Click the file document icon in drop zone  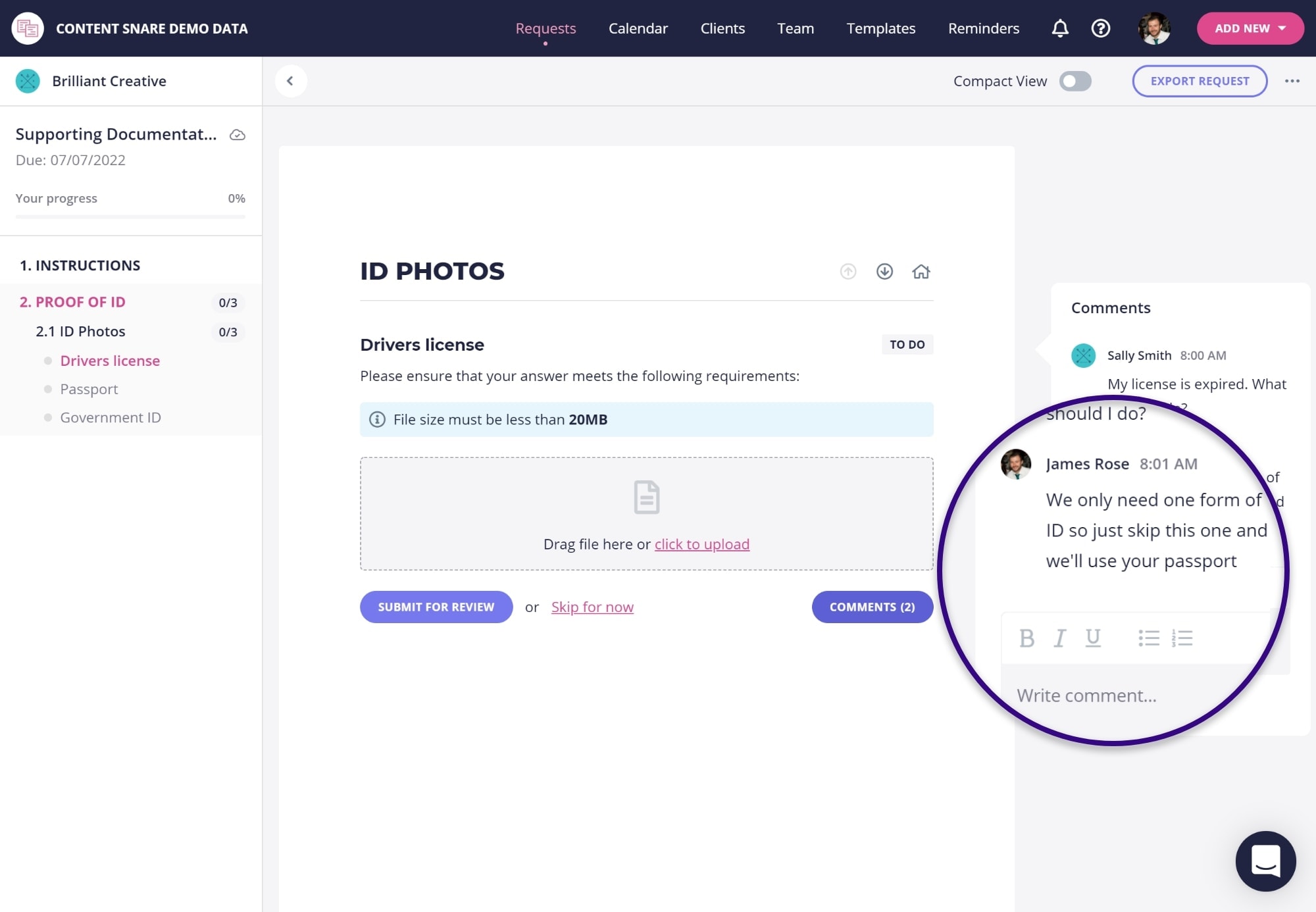tap(647, 497)
